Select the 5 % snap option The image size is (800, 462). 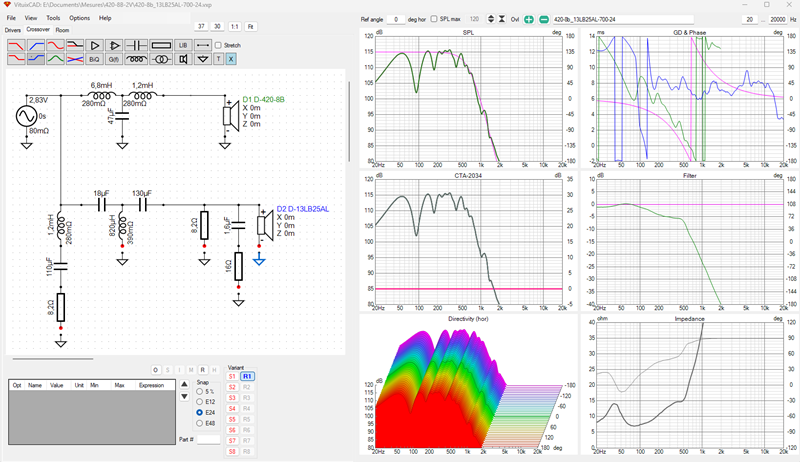[x=199, y=392]
